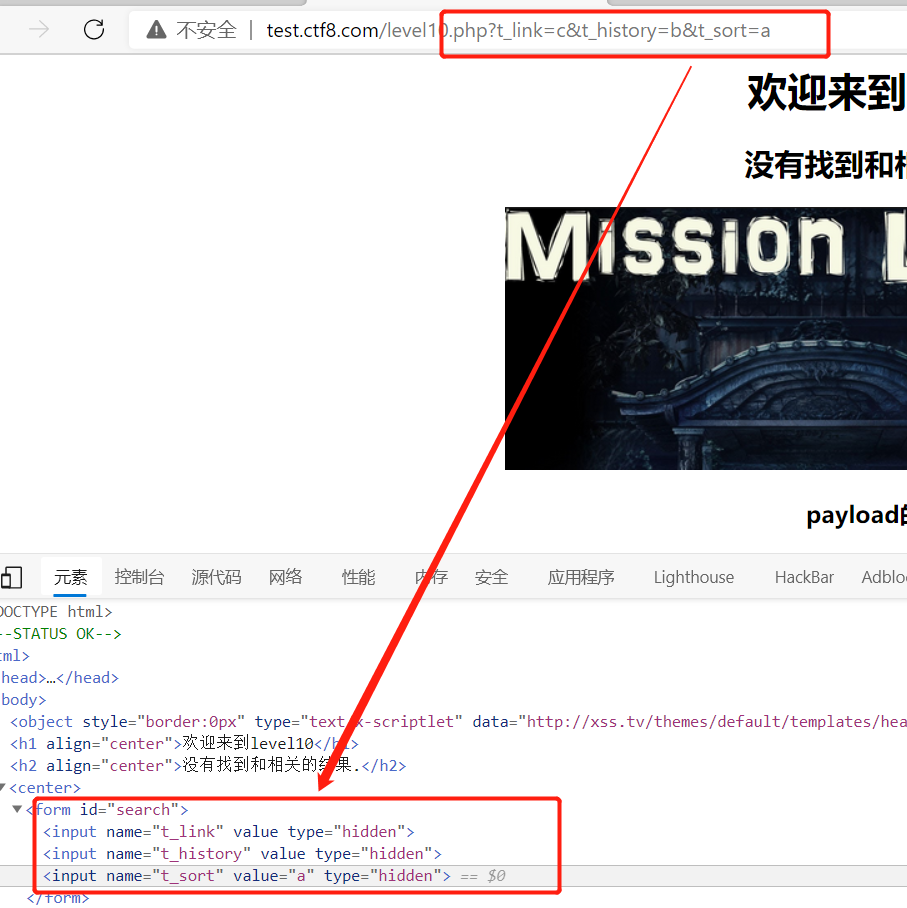Click the not-secure warning triangle icon
The width and height of the screenshot is (907, 908).
tap(156, 30)
